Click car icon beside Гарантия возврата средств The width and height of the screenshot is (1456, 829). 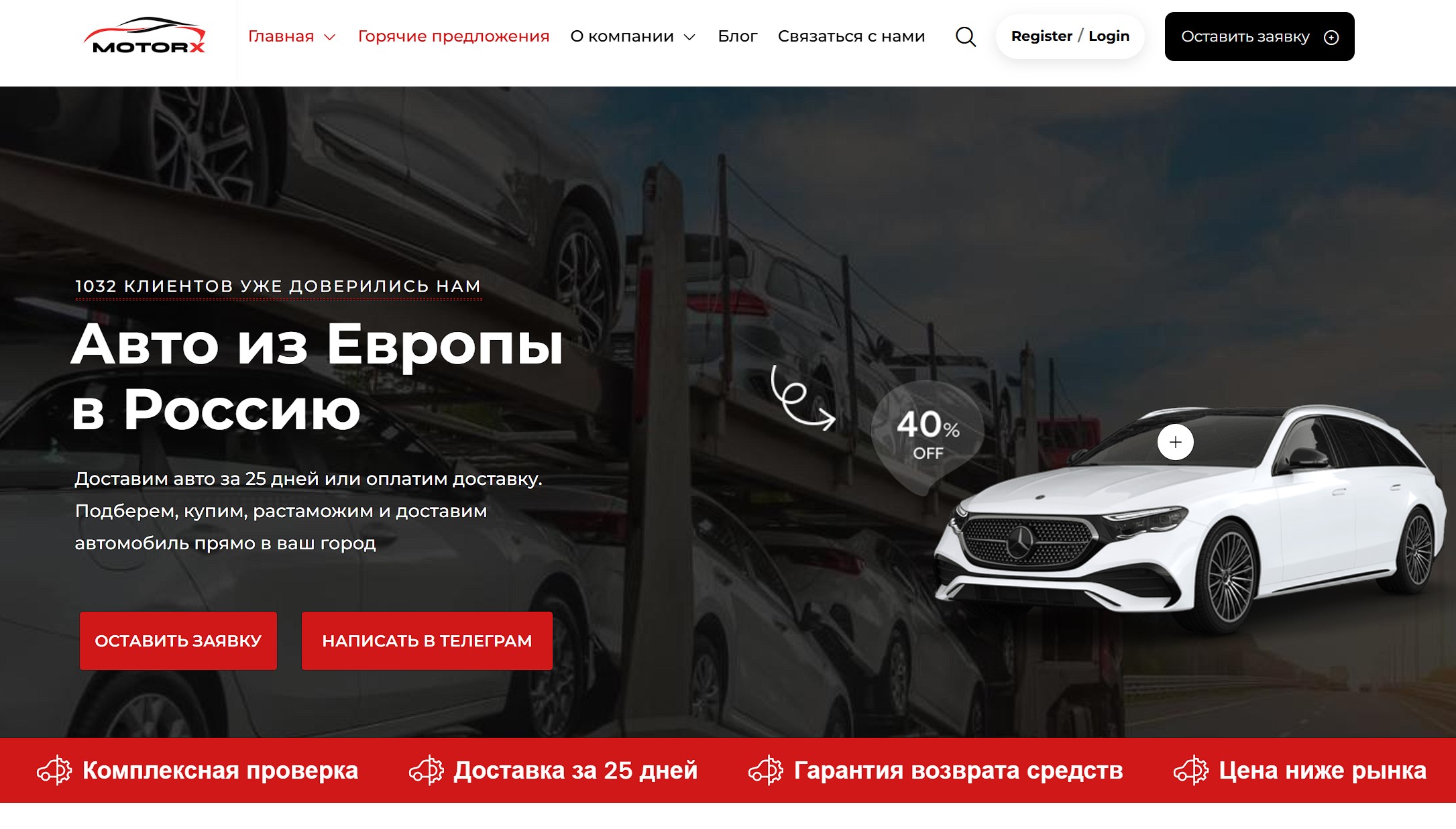[766, 770]
